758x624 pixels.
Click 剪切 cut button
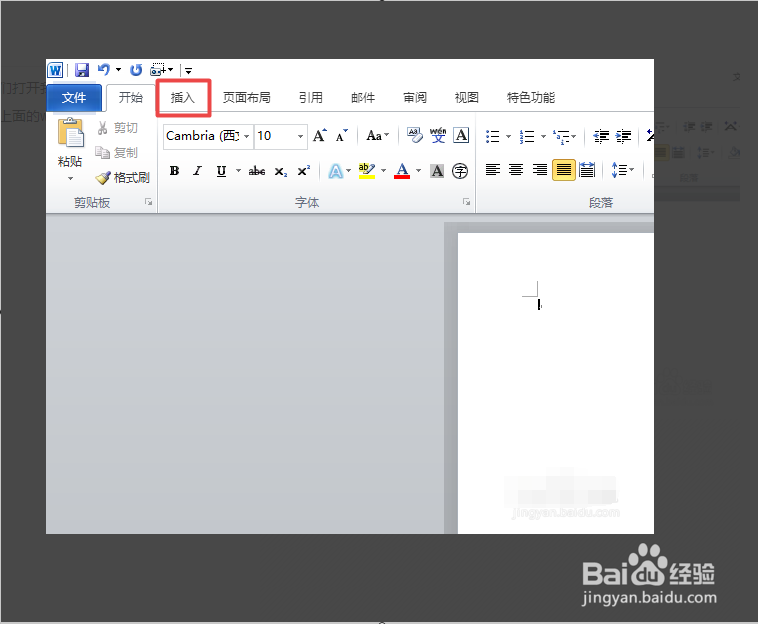117,128
